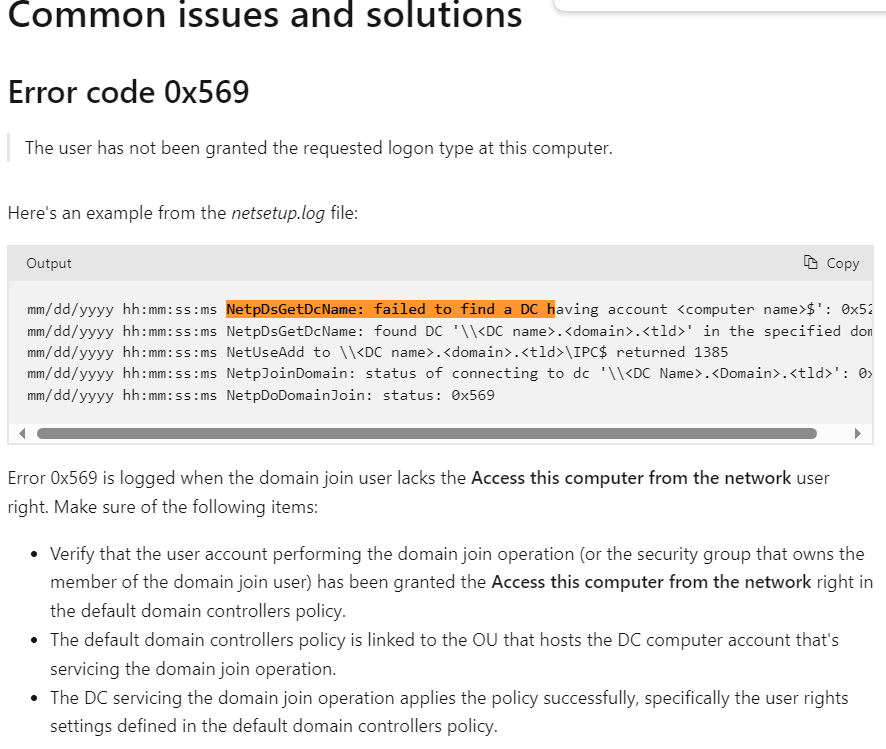Click the right scroll arrow under the log output
This screenshot has width=886, height=749.
click(858, 433)
